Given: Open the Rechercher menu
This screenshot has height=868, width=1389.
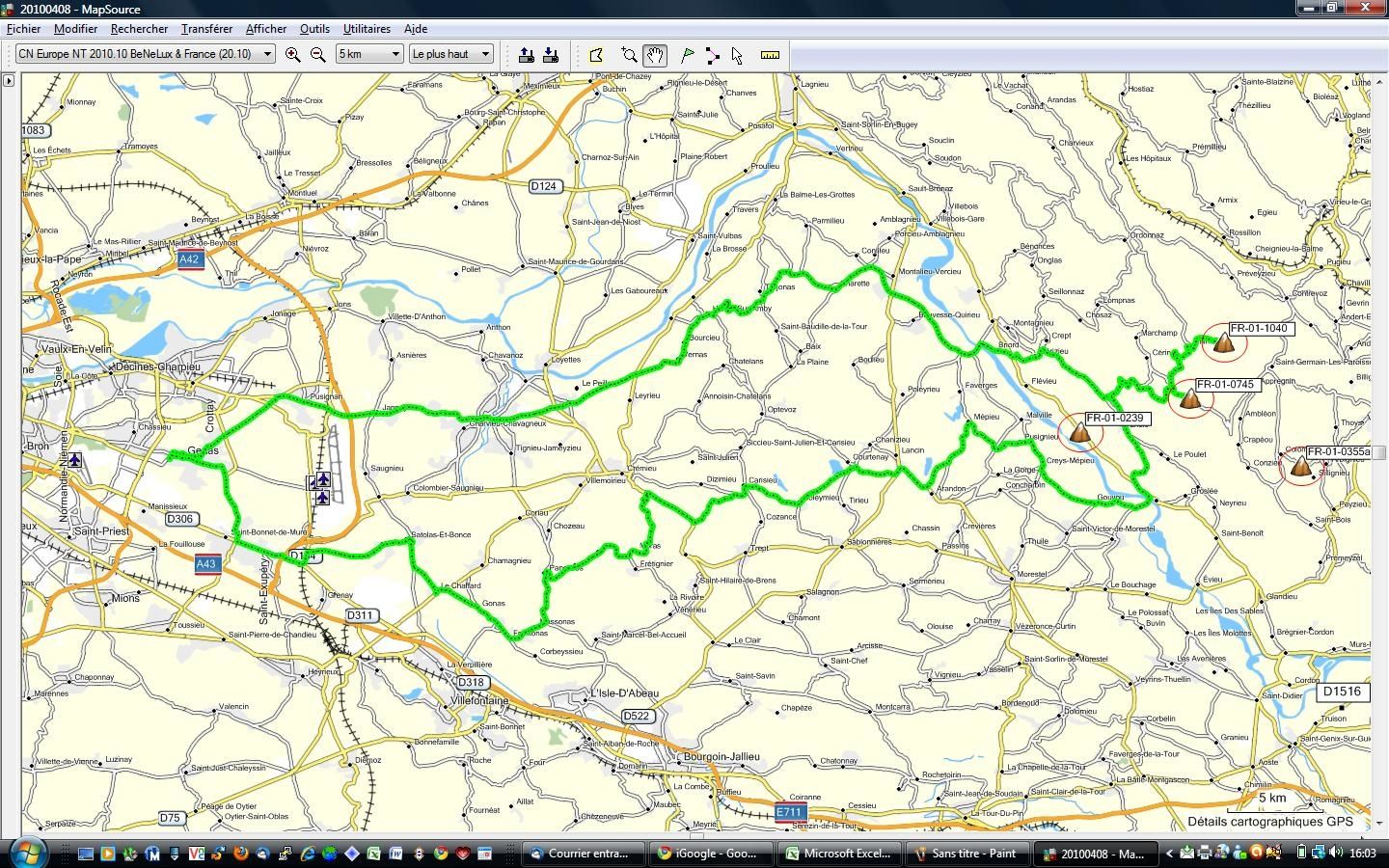Looking at the screenshot, I should point(139,29).
